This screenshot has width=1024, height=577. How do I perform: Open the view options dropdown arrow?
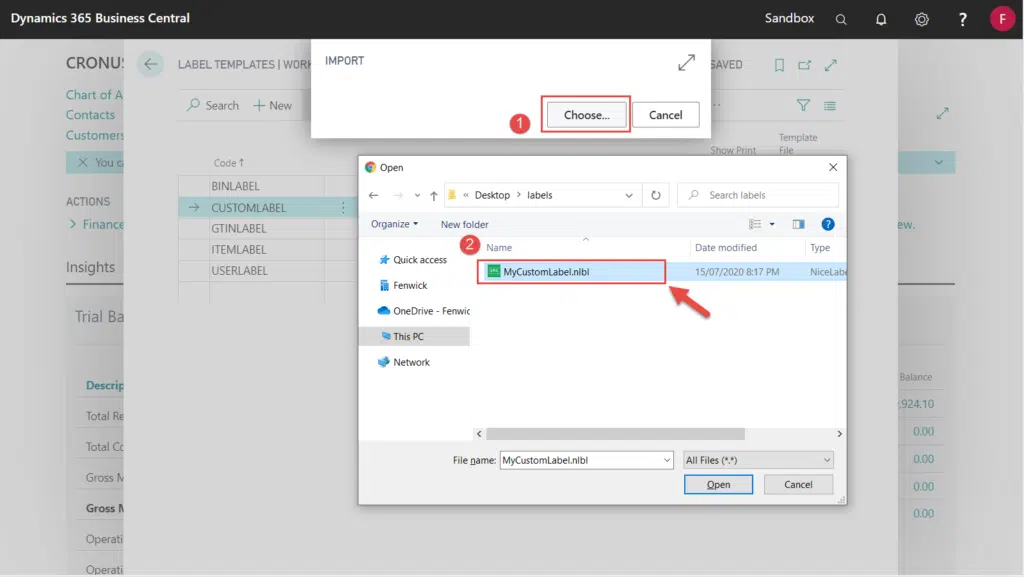[772, 224]
